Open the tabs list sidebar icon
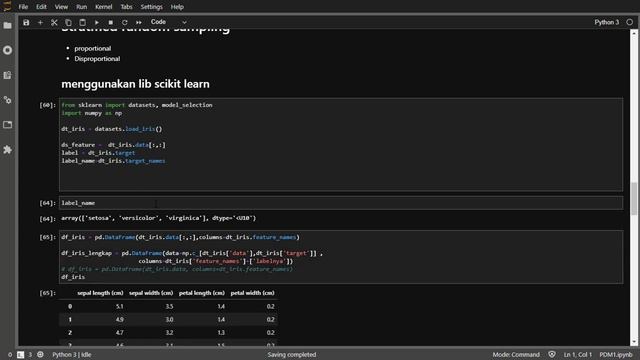 (x=7, y=125)
